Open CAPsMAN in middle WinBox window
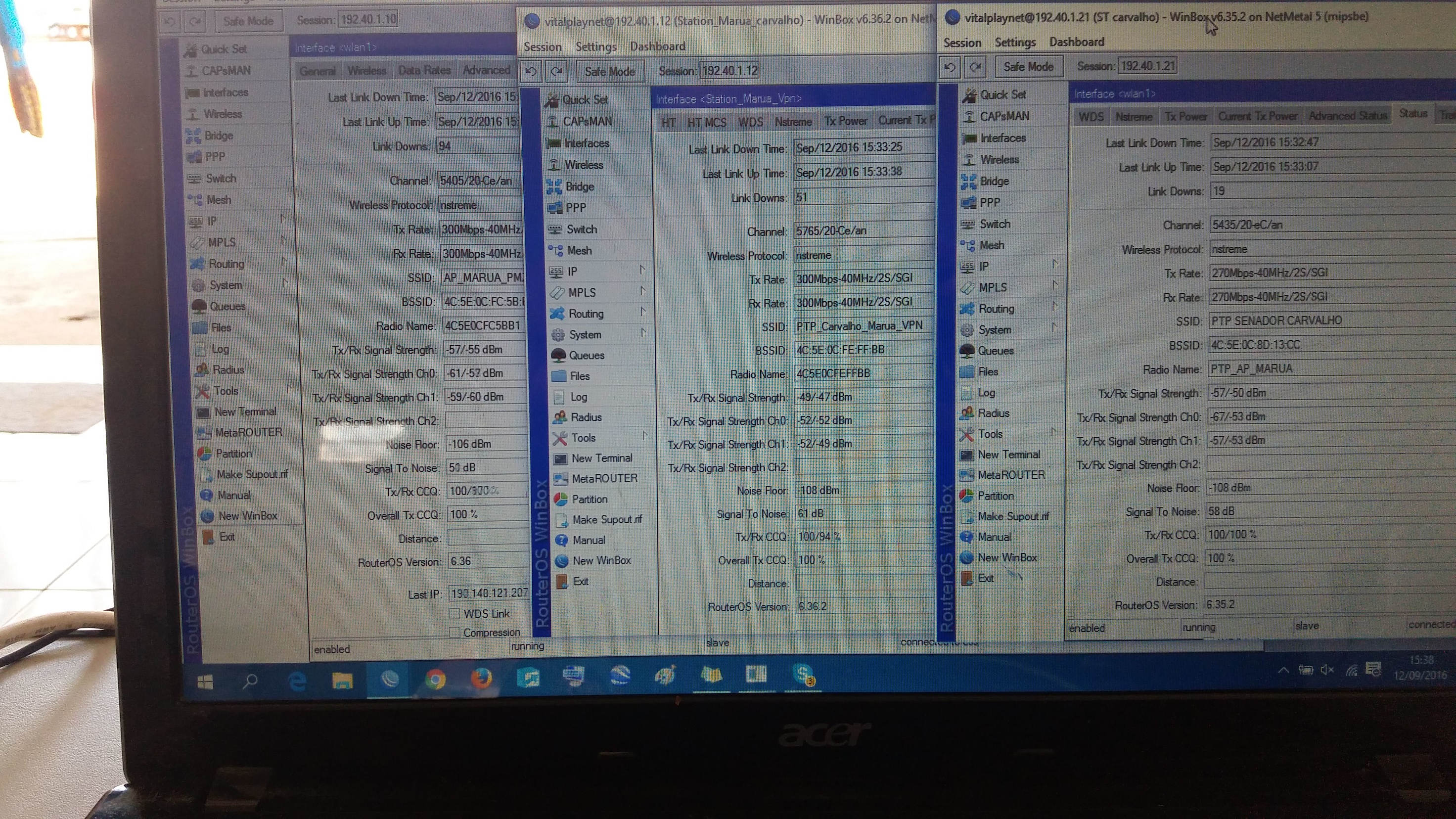Viewport: 1456px width, 819px height. (x=580, y=122)
